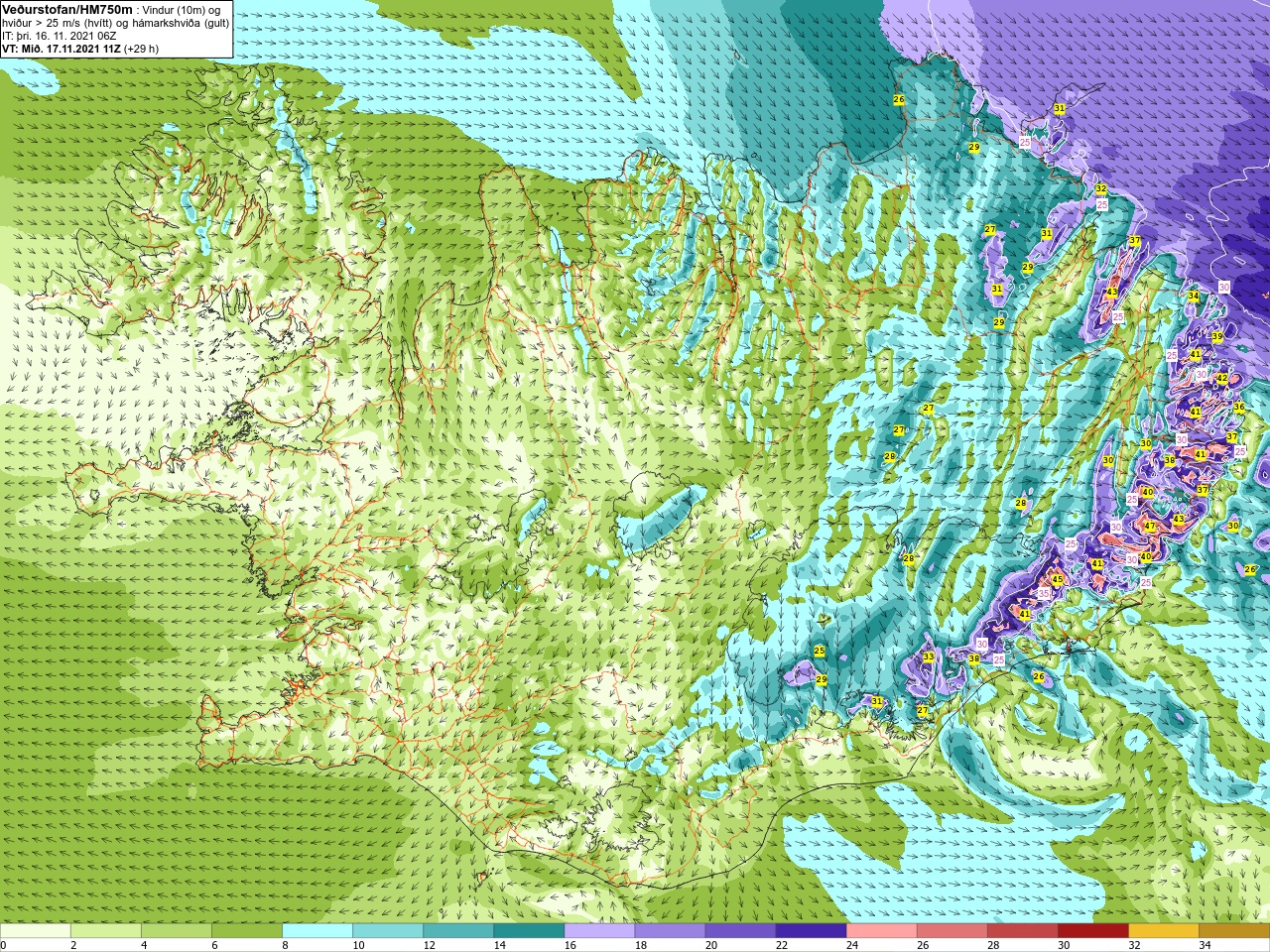1270x952 pixels.
Task: Click the '18' tick label on the color scale
Action: coord(640,945)
